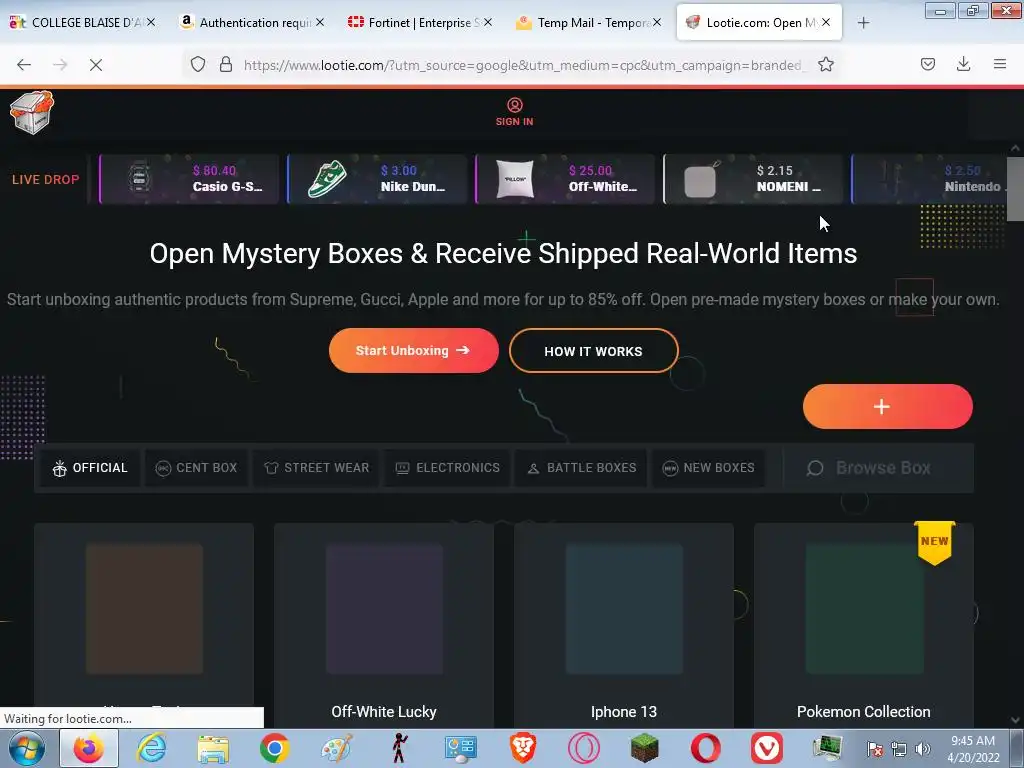Open Windows Explorer folder in taskbar
The height and width of the screenshot is (768, 1024).
pyautogui.click(x=213, y=748)
